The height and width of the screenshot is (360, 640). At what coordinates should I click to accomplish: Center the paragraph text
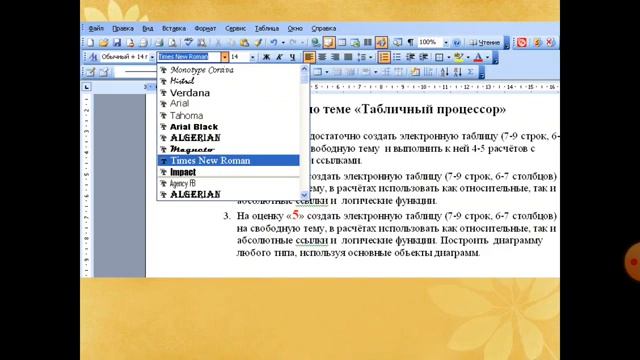pos(322,57)
